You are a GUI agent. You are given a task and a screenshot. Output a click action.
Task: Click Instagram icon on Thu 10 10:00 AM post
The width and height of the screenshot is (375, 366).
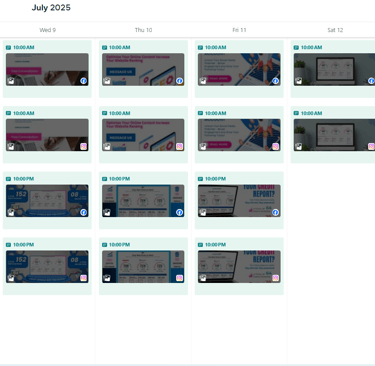point(179,146)
